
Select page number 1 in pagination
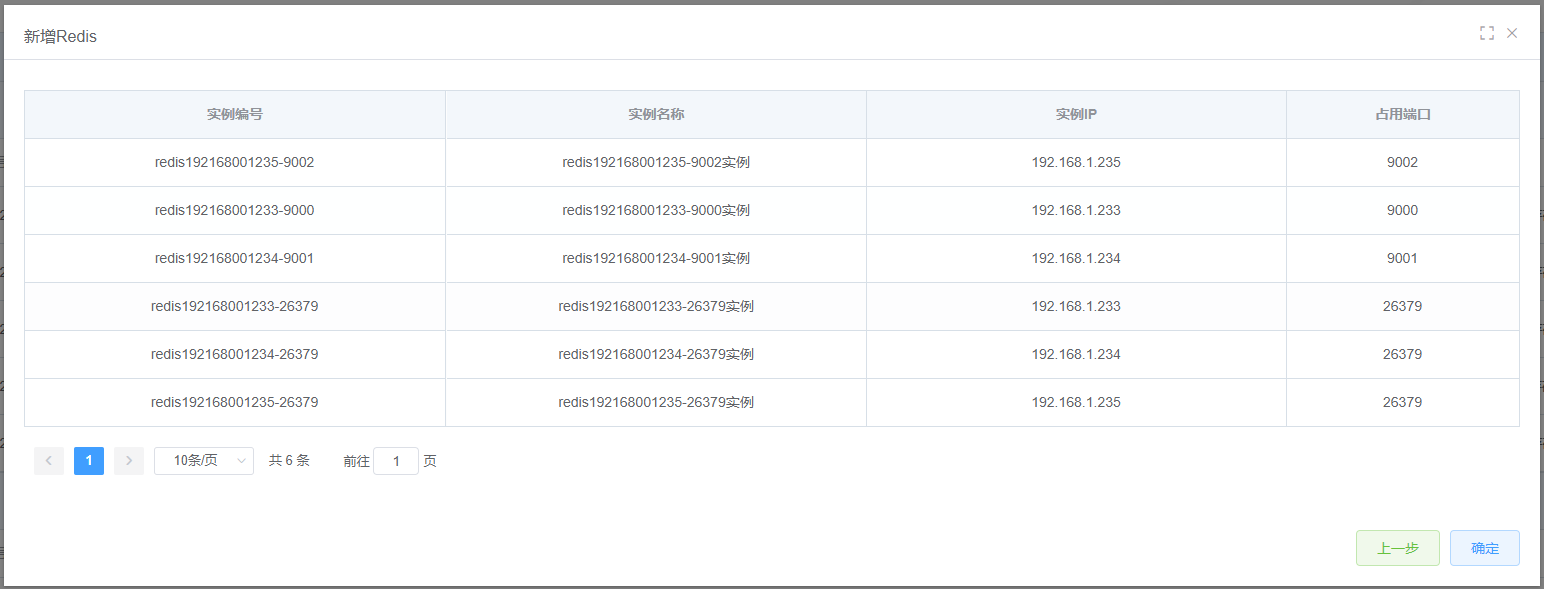pyautogui.click(x=89, y=460)
